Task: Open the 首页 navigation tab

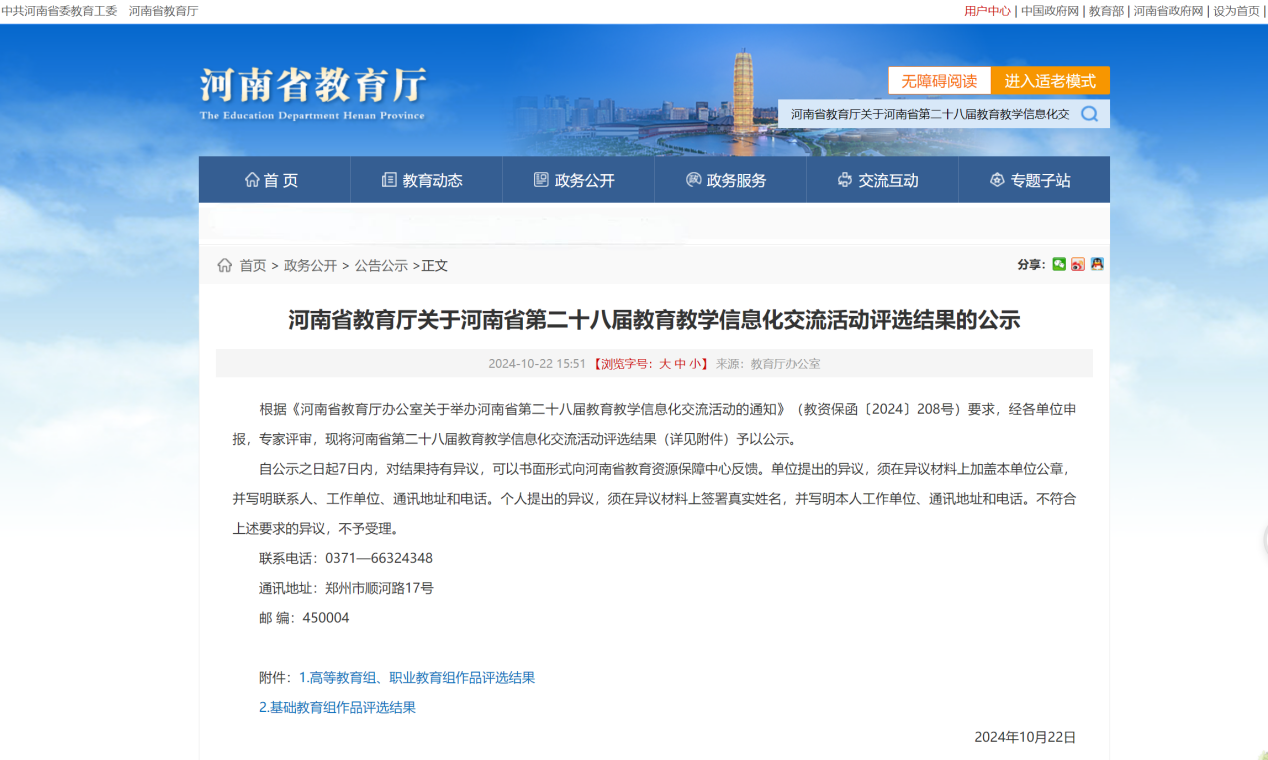Action: point(273,180)
